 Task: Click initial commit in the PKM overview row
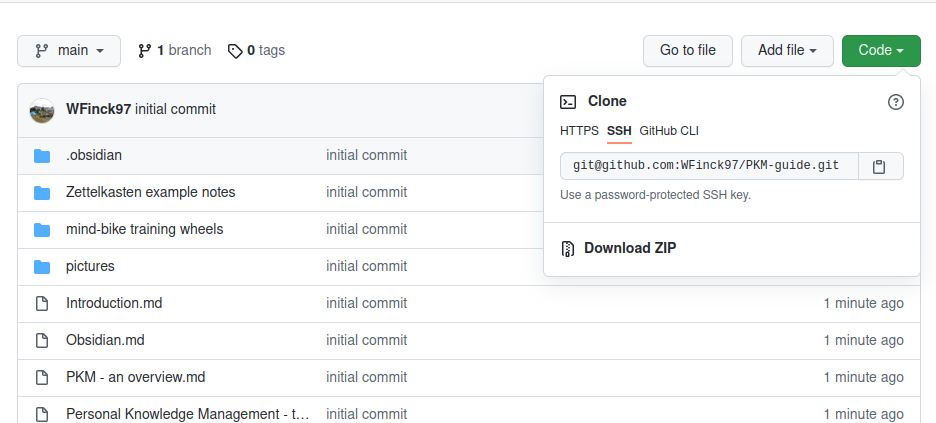367,377
